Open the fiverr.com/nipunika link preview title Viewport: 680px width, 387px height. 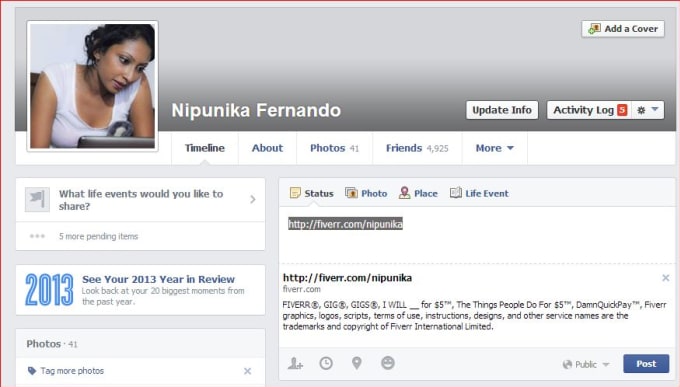tap(347, 278)
